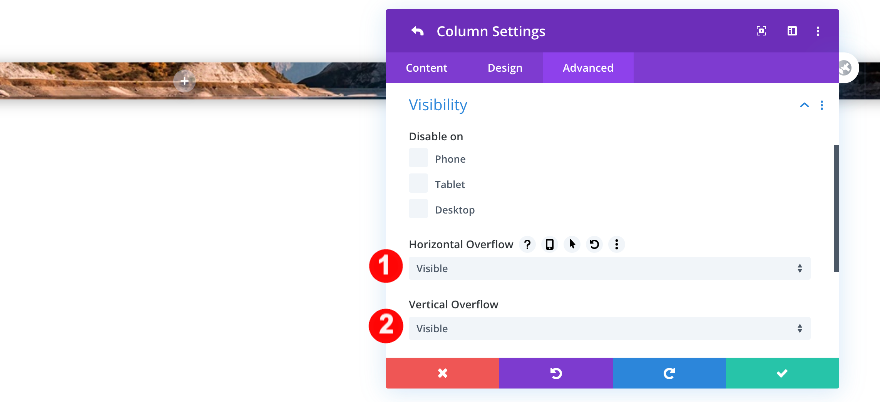Click the expand modal fullscreen icon

[762, 32]
